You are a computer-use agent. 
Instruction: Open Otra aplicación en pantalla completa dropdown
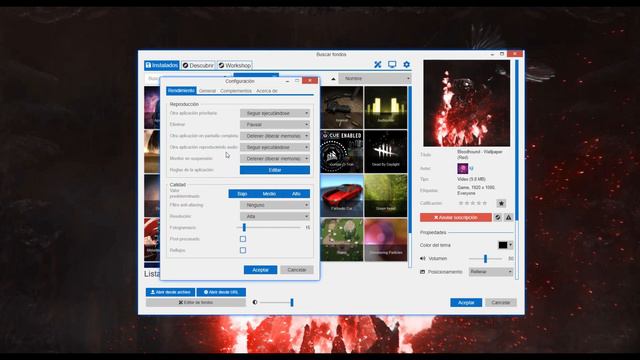click(x=275, y=136)
